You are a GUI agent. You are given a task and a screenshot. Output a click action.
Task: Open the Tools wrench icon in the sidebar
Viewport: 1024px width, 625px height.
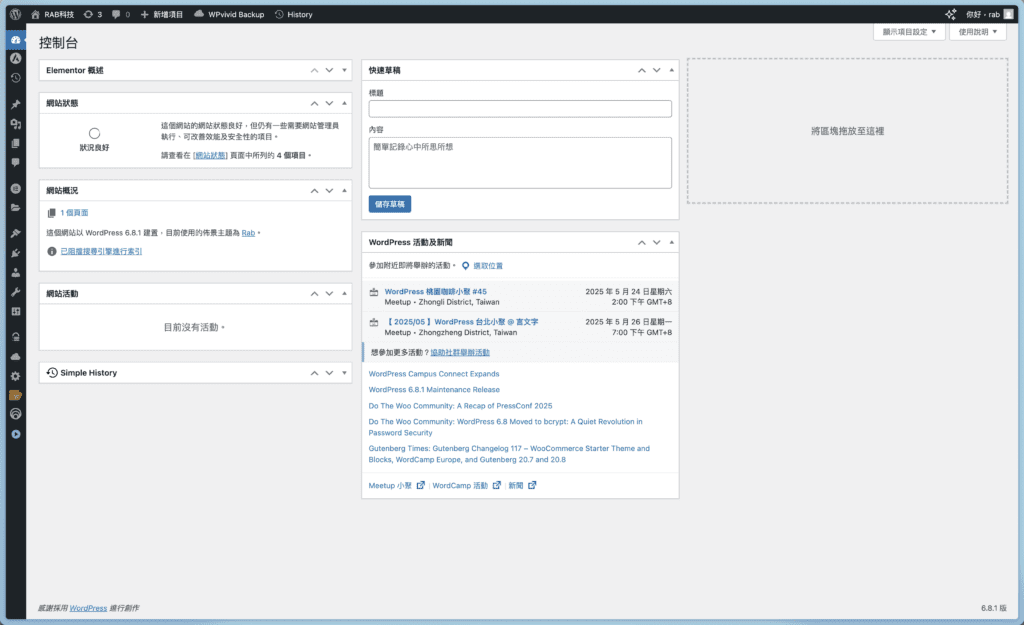(x=14, y=291)
